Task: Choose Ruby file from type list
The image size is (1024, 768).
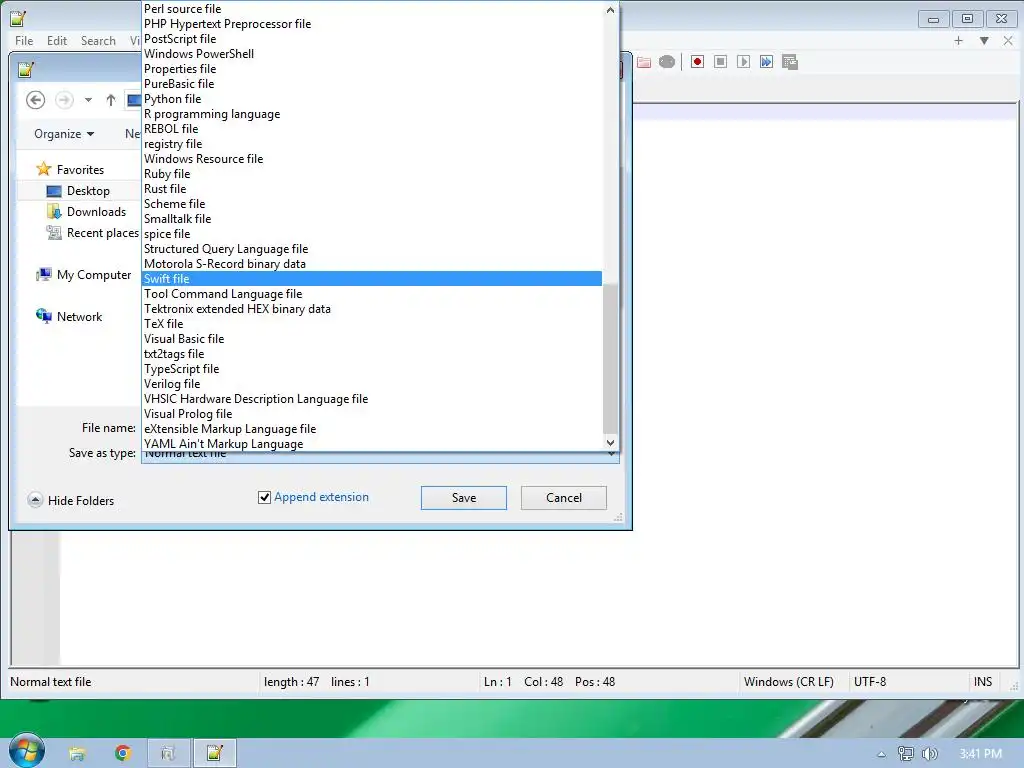Action: 372,174
